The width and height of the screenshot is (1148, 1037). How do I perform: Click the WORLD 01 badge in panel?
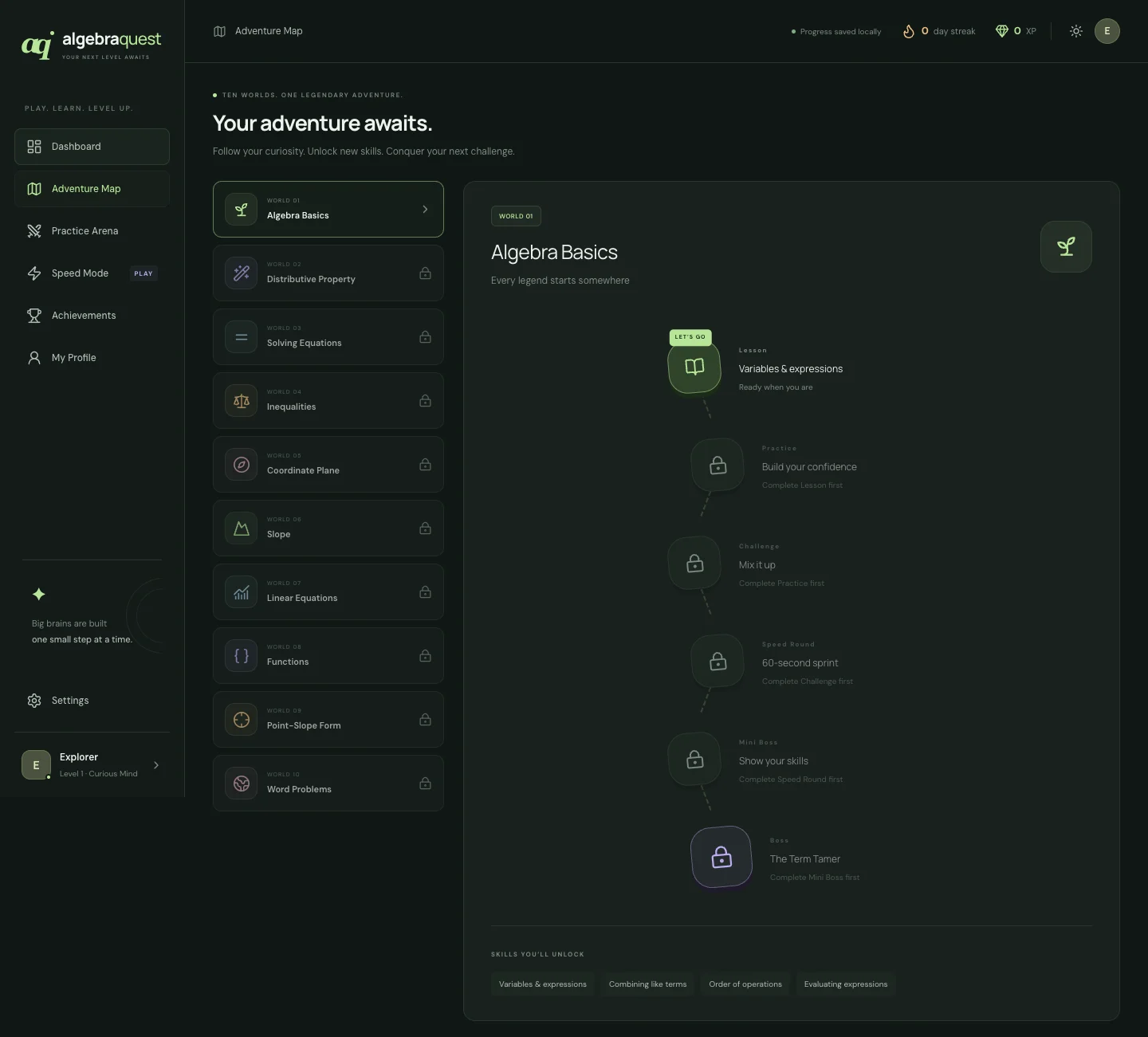tap(516, 216)
